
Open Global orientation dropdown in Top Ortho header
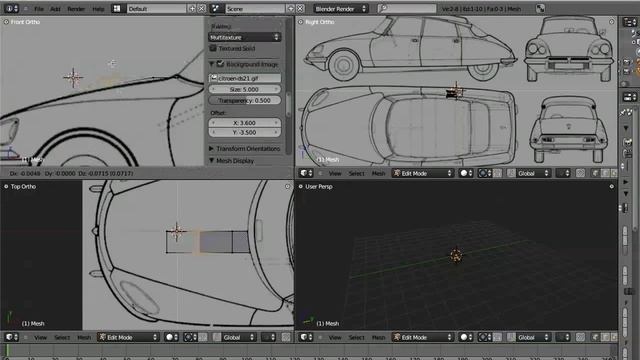point(239,338)
